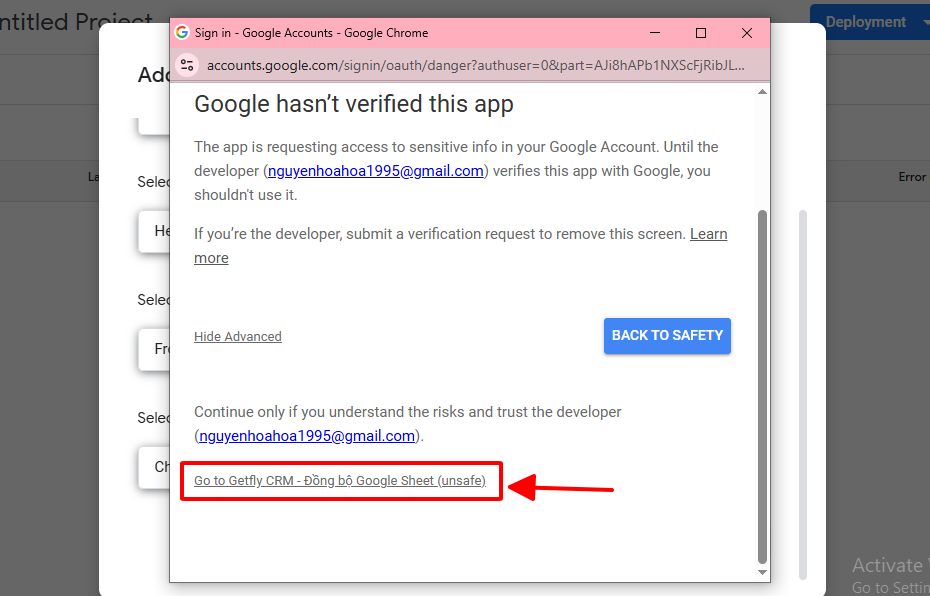This screenshot has height=596, width=930.
Task: Click the Google favicon in the title bar
Action: tap(182, 33)
